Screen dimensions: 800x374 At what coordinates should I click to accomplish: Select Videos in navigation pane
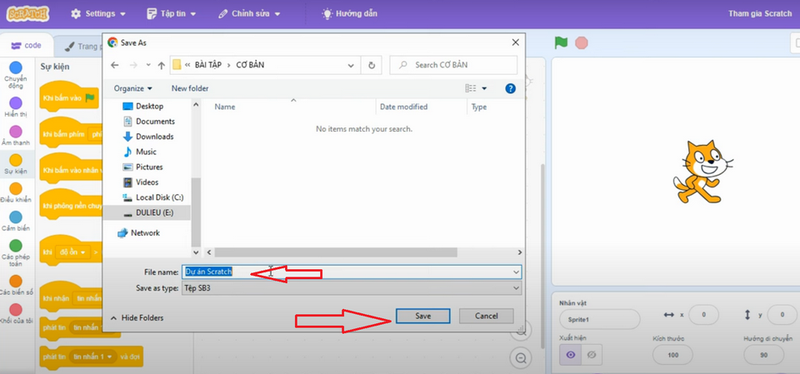(x=141, y=182)
